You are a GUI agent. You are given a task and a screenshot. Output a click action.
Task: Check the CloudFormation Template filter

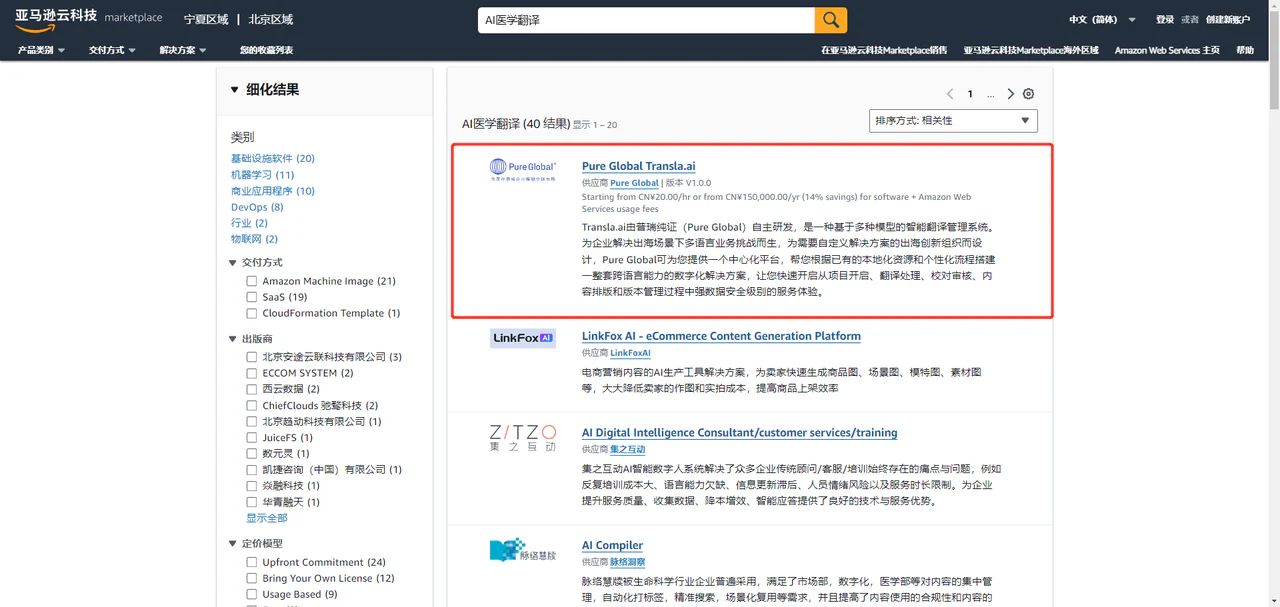coord(252,313)
